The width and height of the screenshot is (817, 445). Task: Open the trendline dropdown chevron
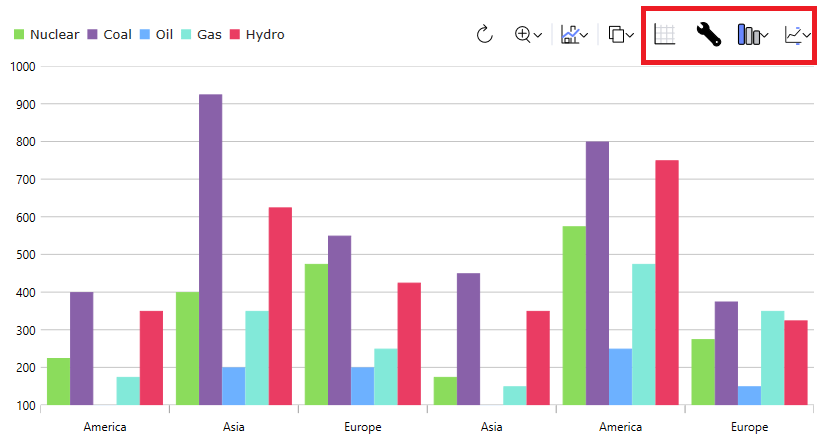point(806,36)
